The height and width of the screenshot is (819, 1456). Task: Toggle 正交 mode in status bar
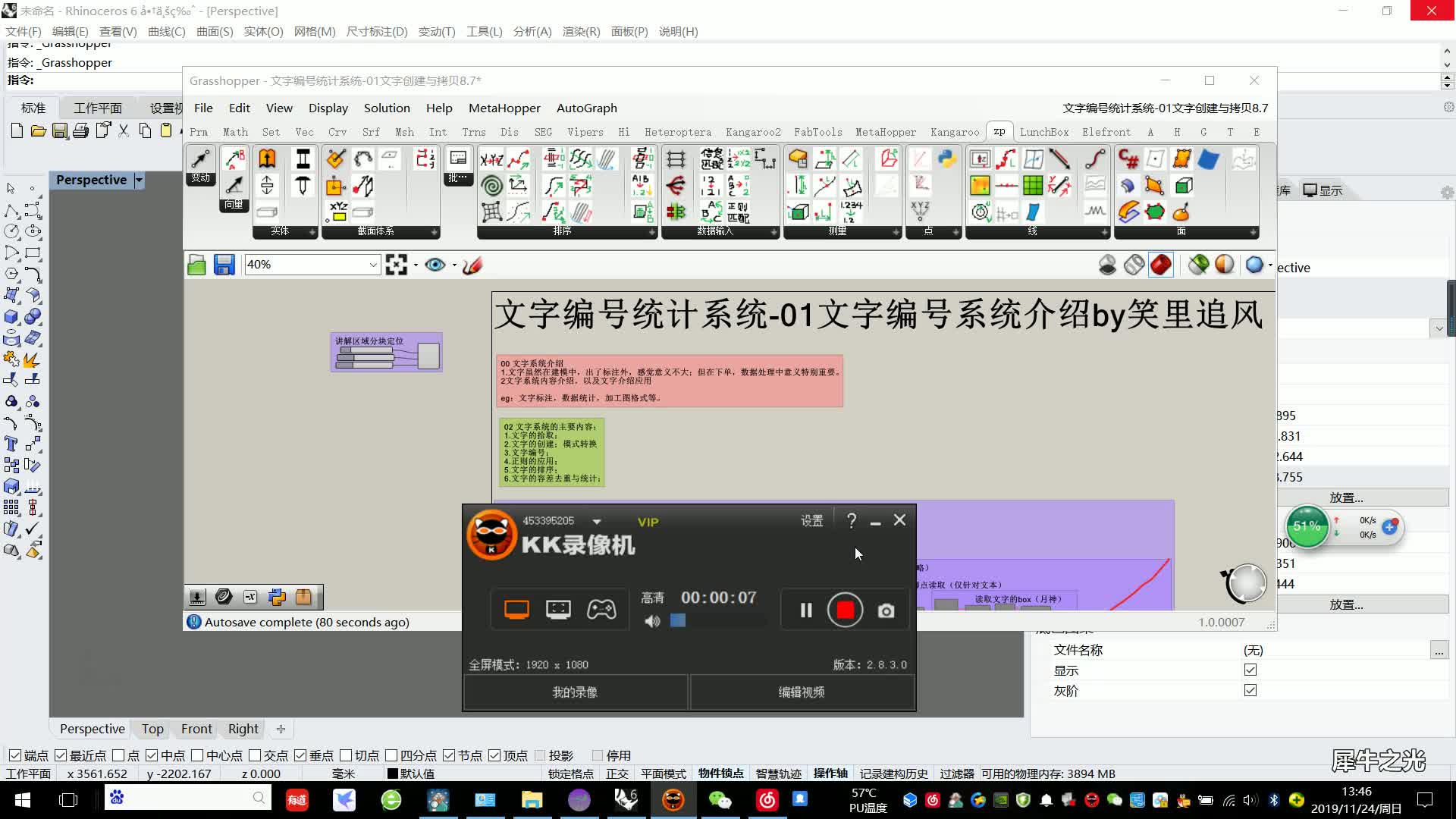(x=617, y=773)
